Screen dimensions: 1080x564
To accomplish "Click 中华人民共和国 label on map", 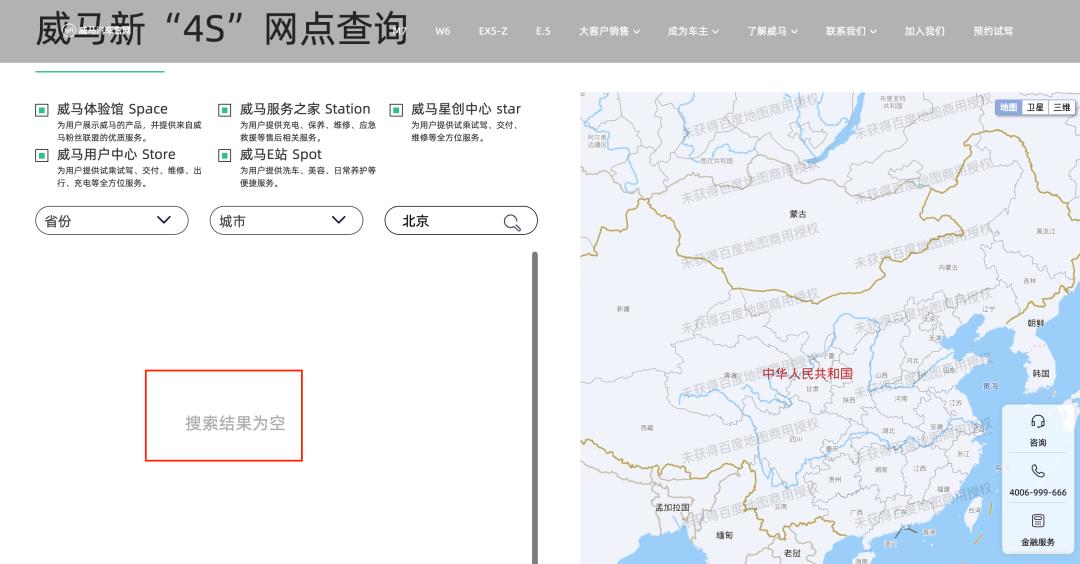I will (807, 374).
